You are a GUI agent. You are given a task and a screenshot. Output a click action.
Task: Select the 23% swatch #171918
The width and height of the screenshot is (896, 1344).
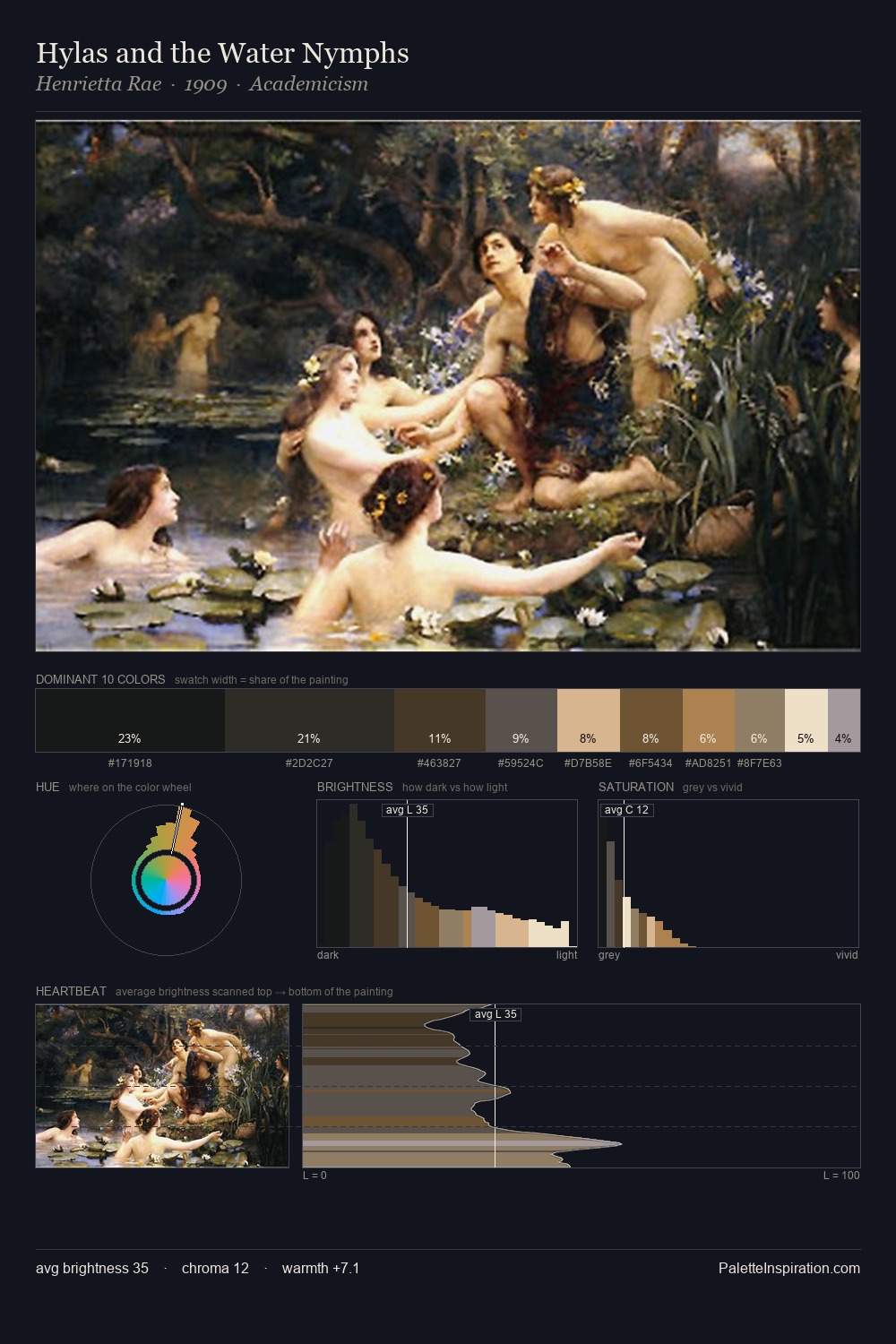pos(130,720)
